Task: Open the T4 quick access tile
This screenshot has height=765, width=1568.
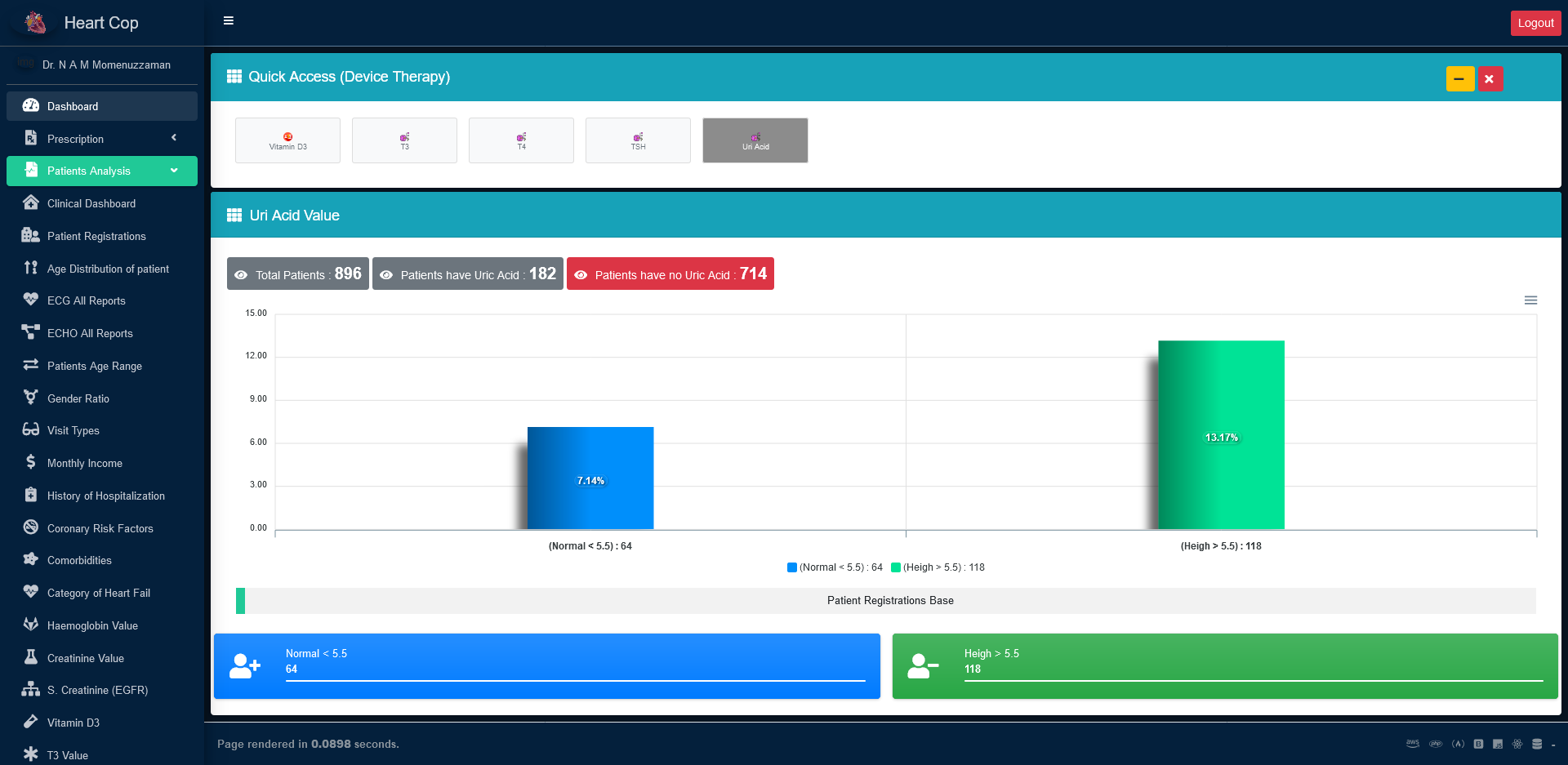Action: pos(521,140)
